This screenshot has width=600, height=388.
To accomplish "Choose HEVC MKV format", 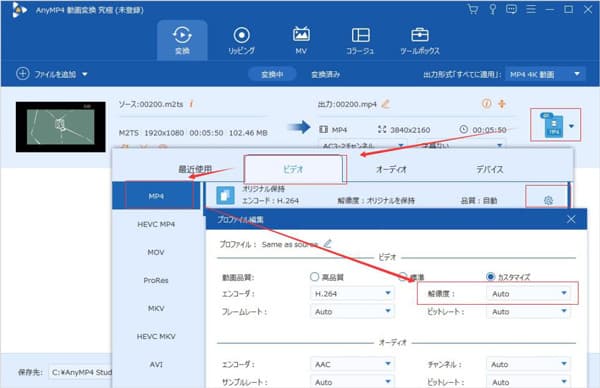I will point(156,336).
